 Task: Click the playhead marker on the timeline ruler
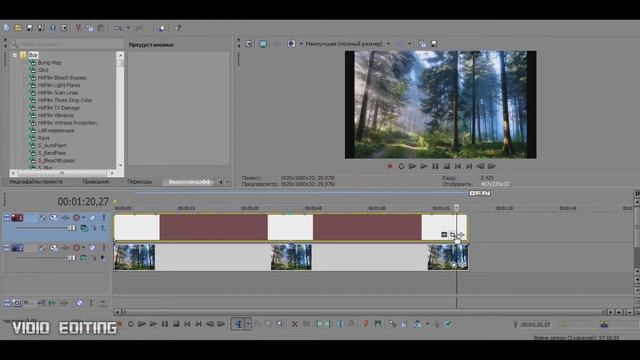coord(457,208)
